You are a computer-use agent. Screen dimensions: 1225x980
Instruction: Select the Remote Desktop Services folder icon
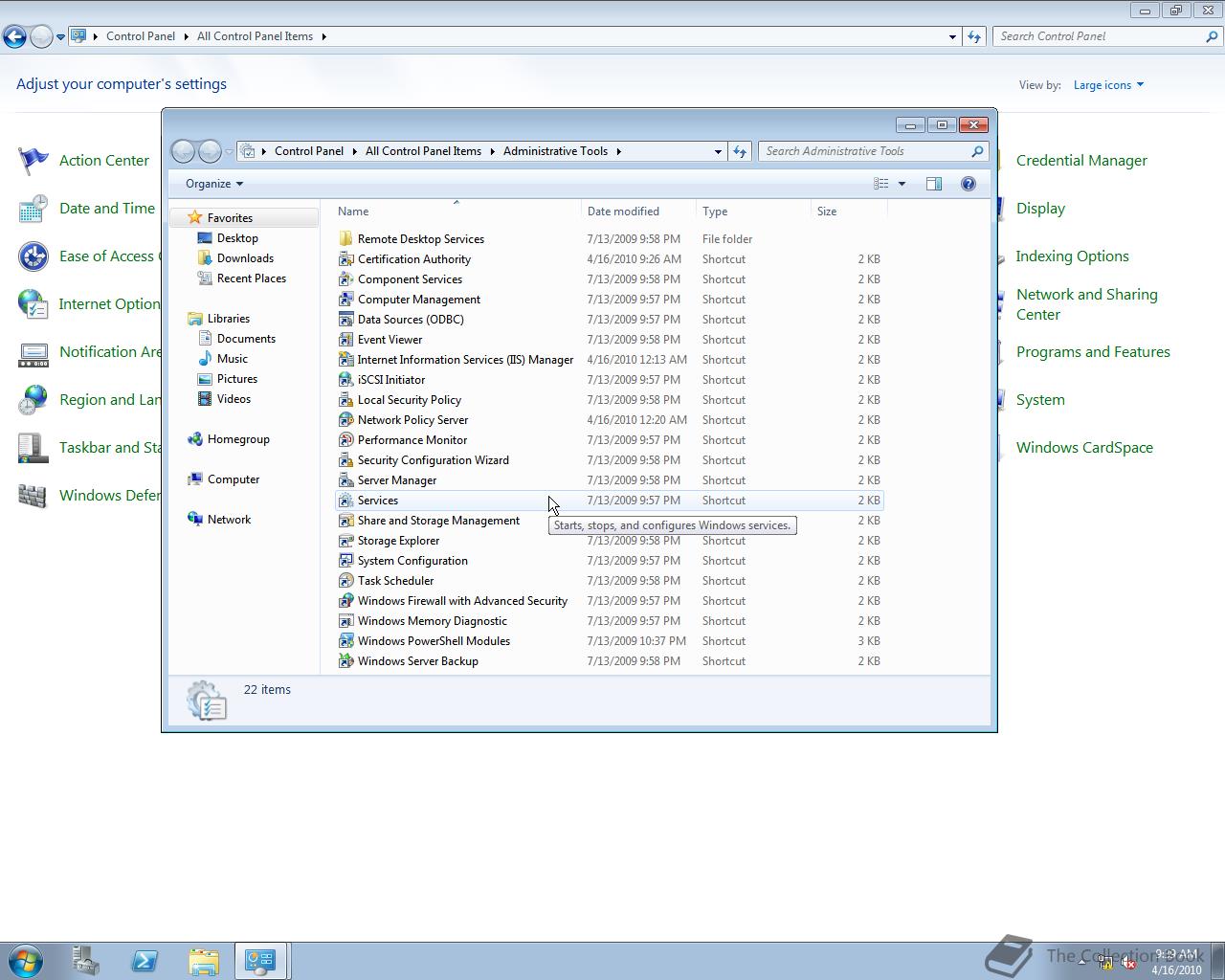[x=346, y=239]
